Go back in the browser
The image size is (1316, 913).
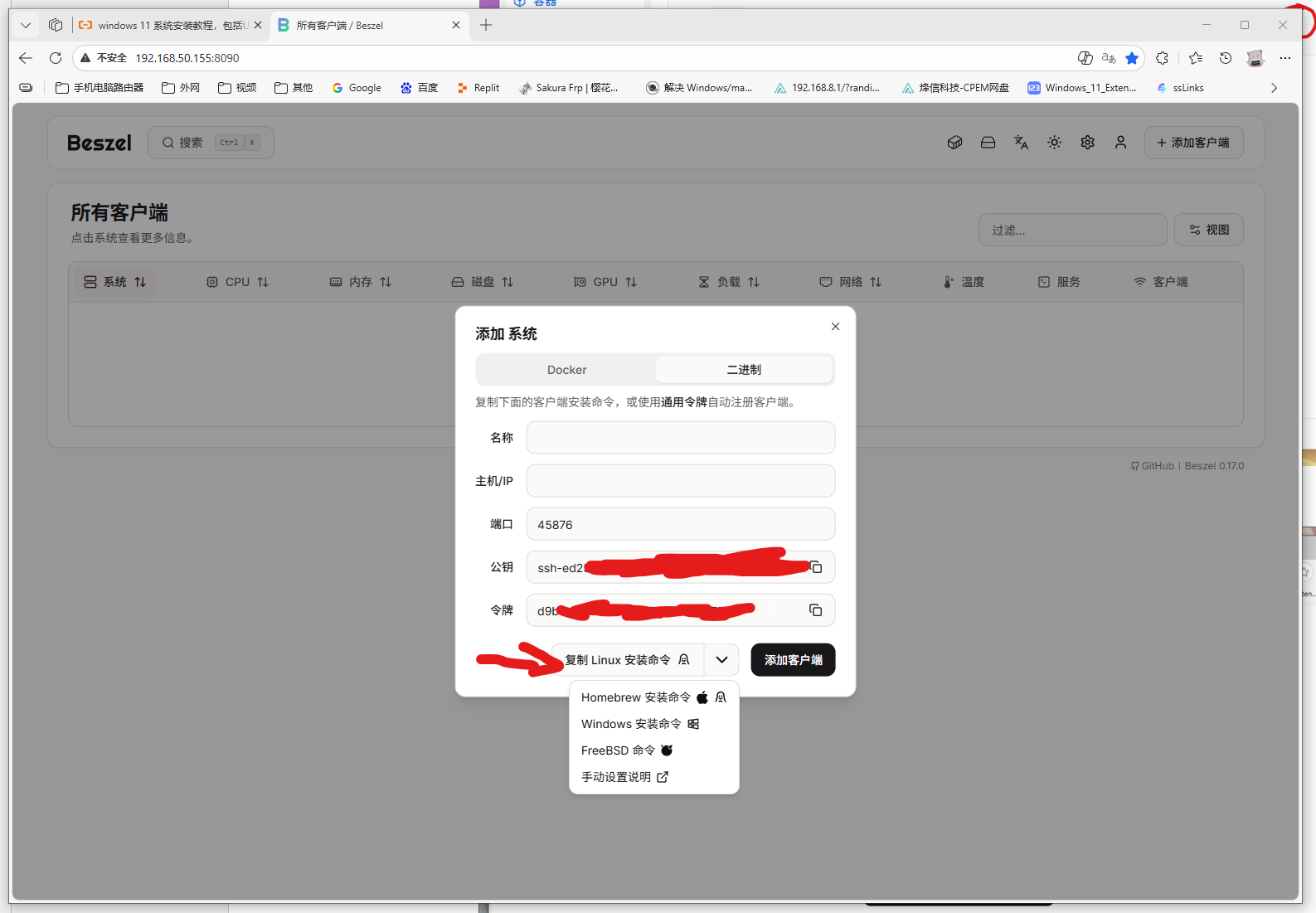(26, 58)
